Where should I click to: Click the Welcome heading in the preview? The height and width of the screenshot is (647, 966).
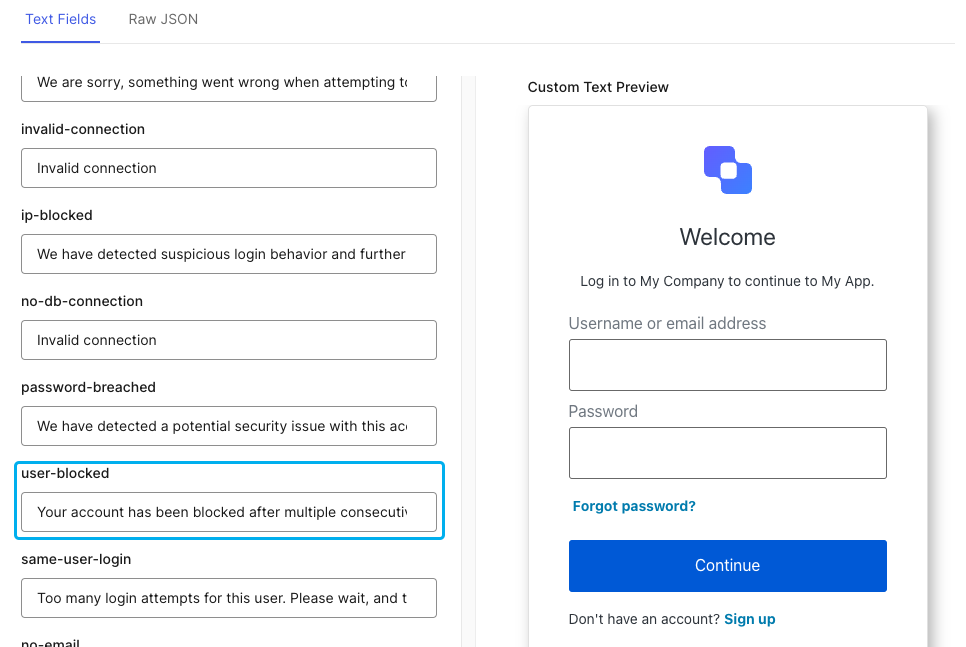727,237
